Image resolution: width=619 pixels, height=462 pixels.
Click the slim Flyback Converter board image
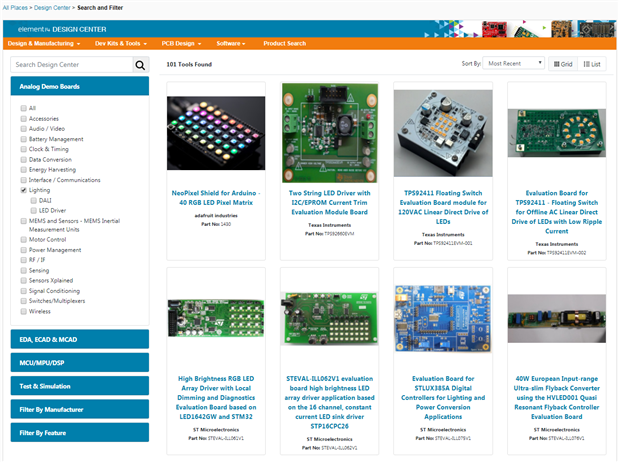click(x=557, y=318)
